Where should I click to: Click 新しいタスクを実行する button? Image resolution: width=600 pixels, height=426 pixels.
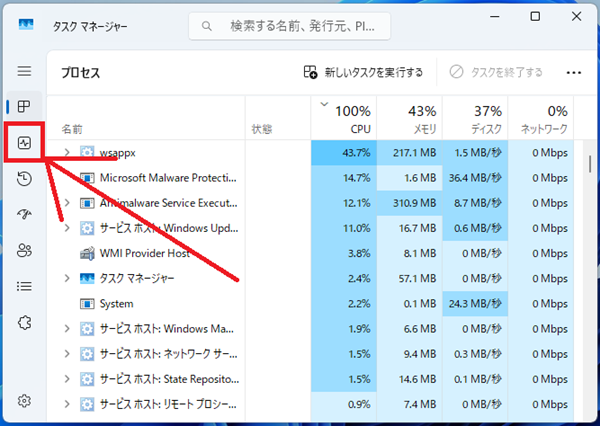pos(363,72)
